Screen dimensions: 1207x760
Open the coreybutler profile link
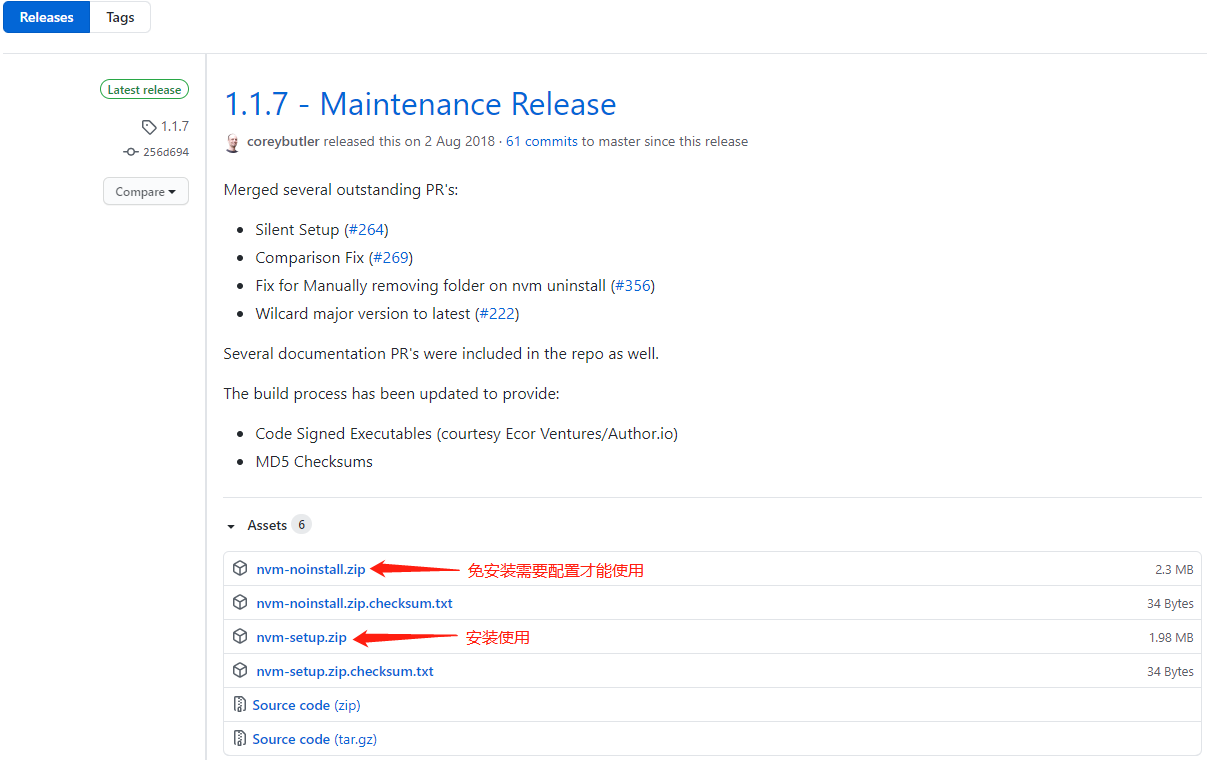(x=283, y=142)
